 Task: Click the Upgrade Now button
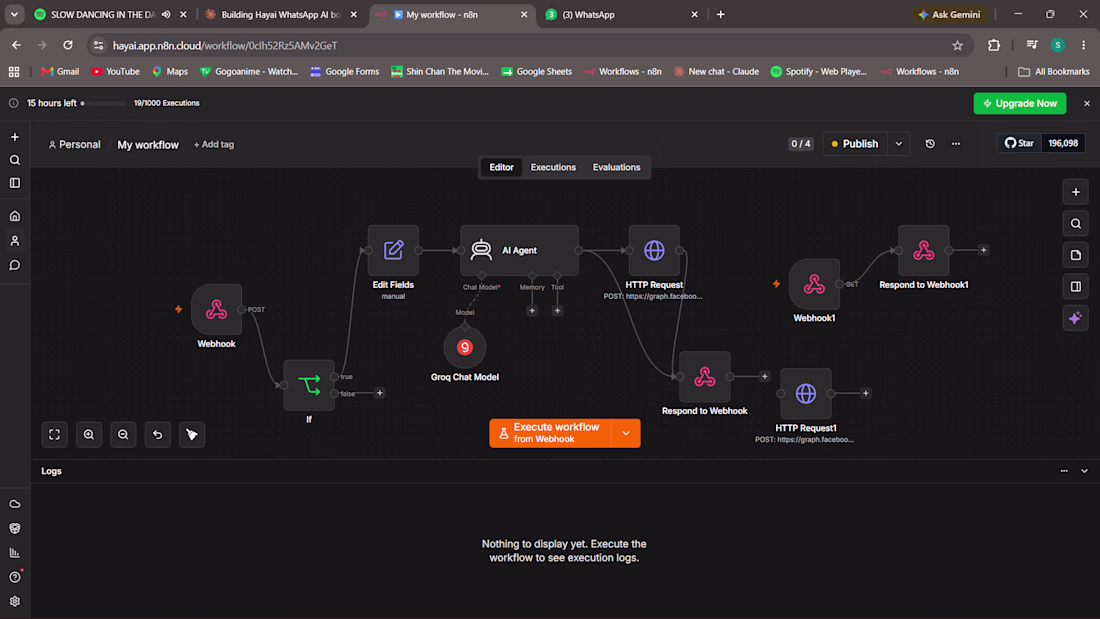point(1019,103)
